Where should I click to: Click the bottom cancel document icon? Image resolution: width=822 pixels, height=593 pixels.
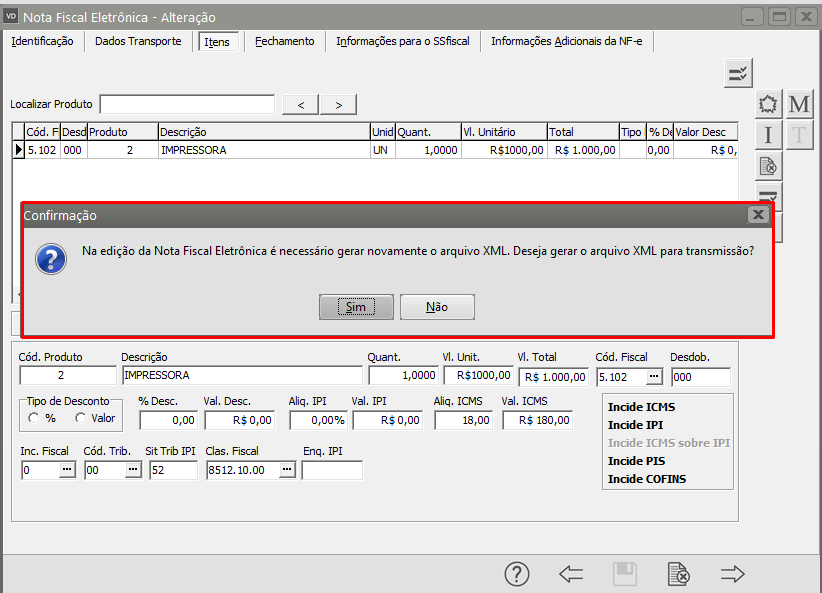678,574
